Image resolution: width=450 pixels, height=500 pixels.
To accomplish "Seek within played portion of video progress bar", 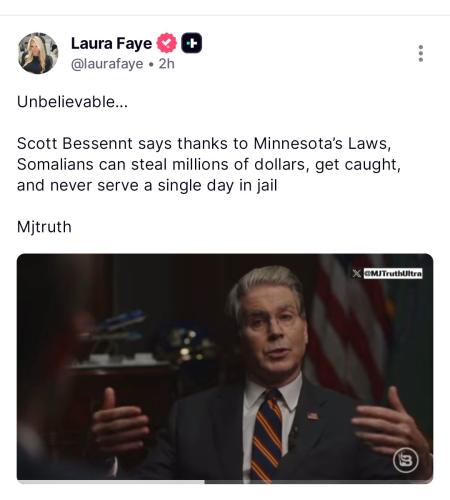I will (111, 482).
